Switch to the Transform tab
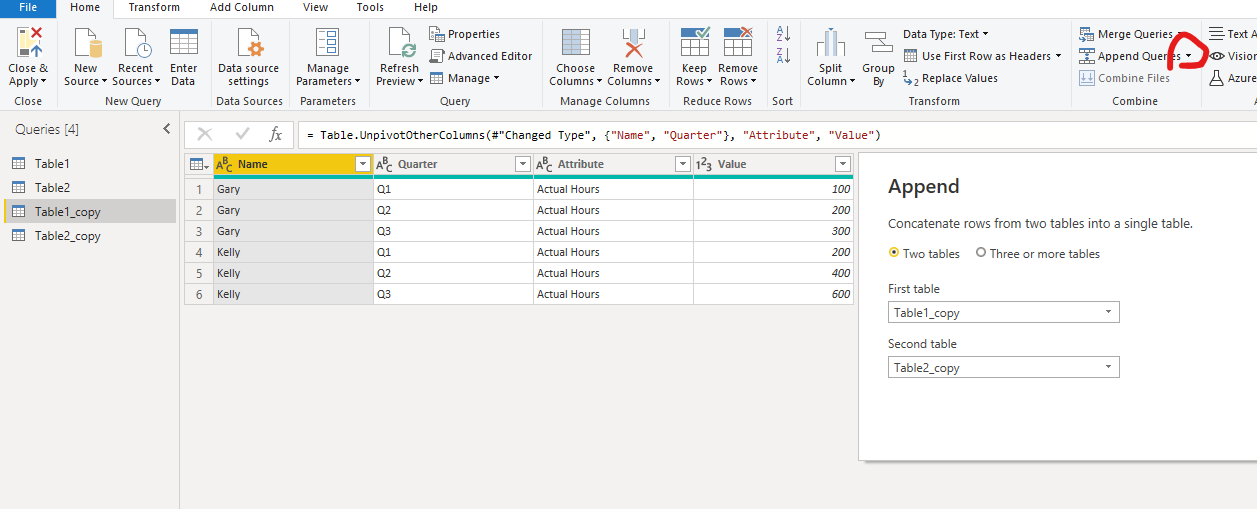Viewport: 1257px width, 509px height. (x=153, y=7)
